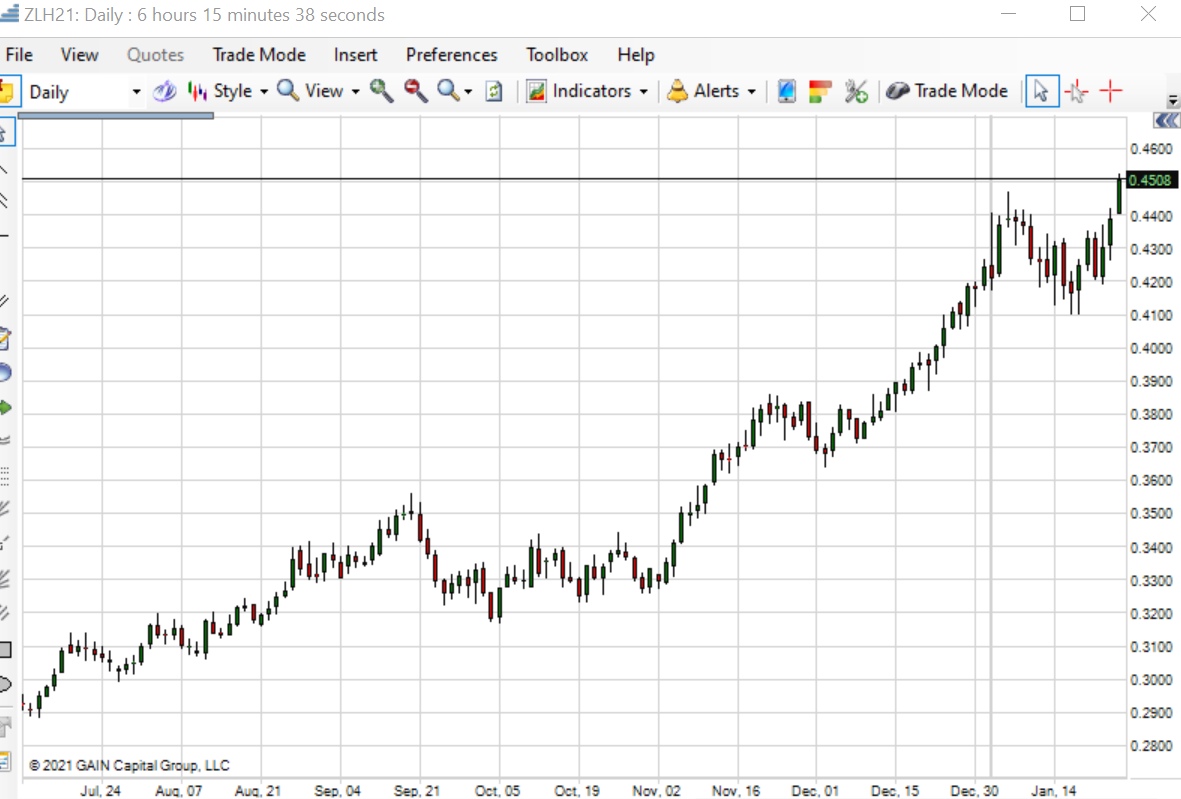This screenshot has height=799, width=1181.
Task: Expand the Style dropdown arrow
Action: click(x=264, y=92)
